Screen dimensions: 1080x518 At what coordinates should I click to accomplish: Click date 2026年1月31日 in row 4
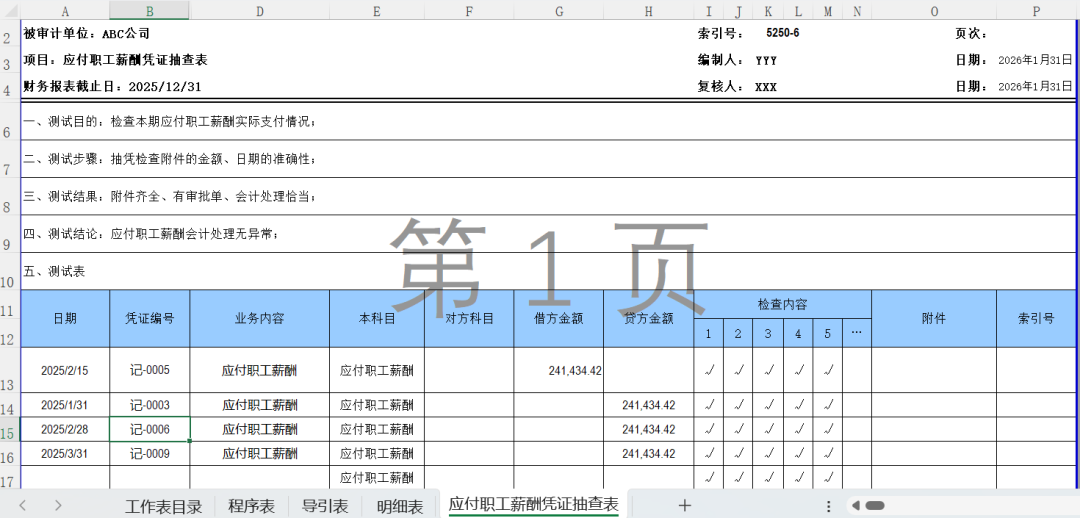pyautogui.click(x=1035, y=87)
